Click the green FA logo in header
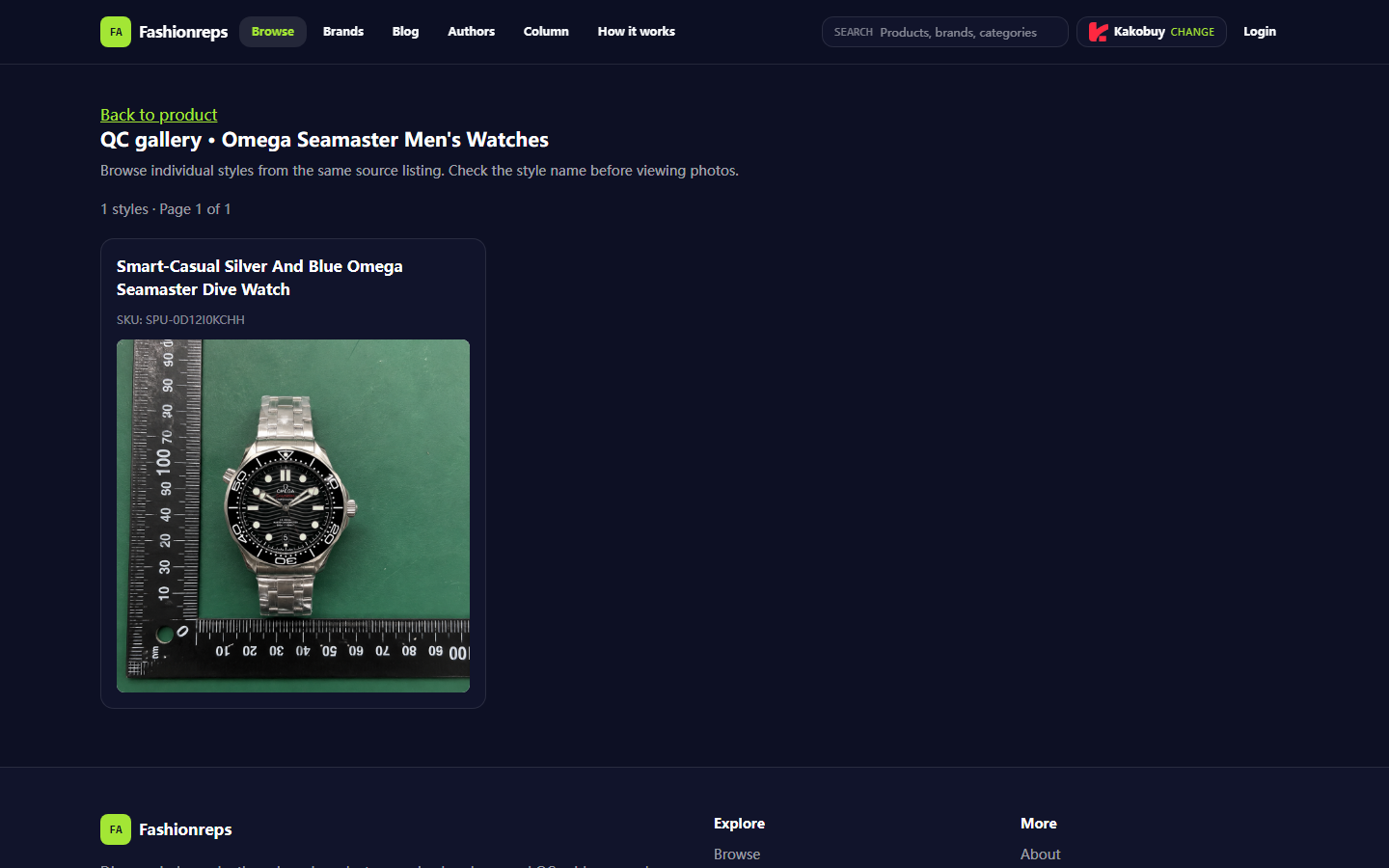This screenshot has height=868, width=1389. point(116,32)
